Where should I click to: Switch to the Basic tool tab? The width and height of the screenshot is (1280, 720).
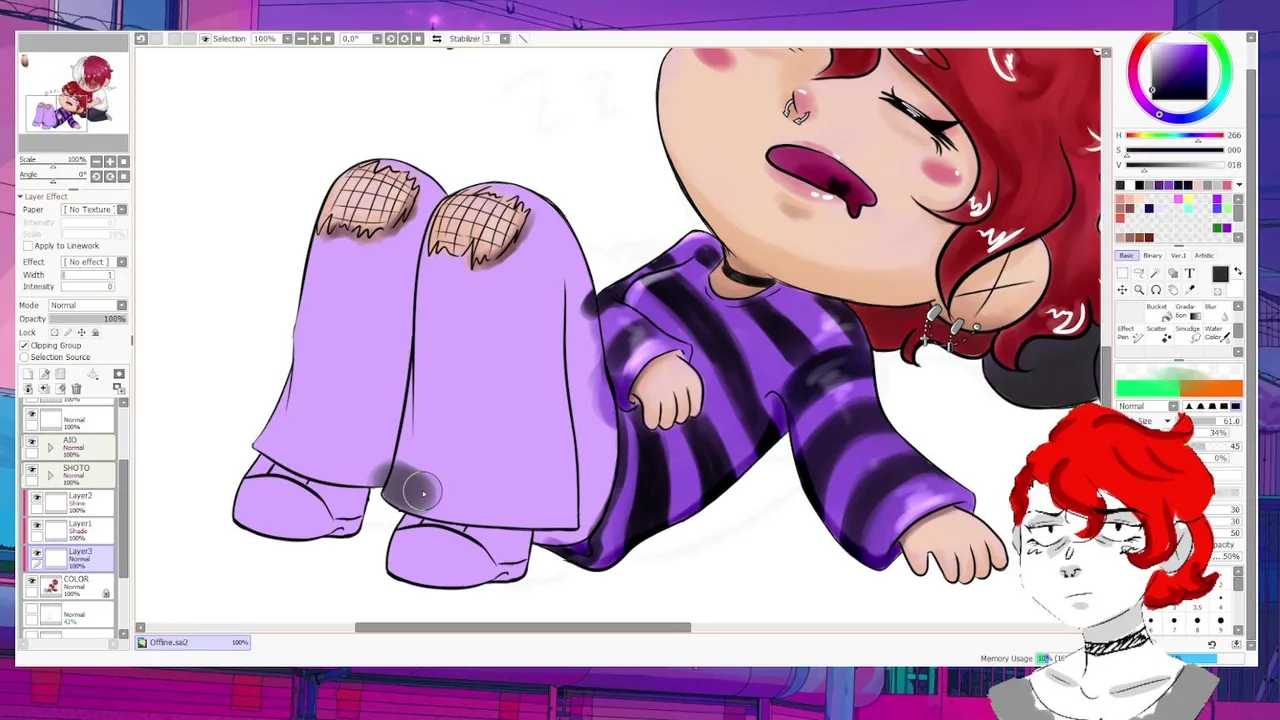pos(1127,256)
